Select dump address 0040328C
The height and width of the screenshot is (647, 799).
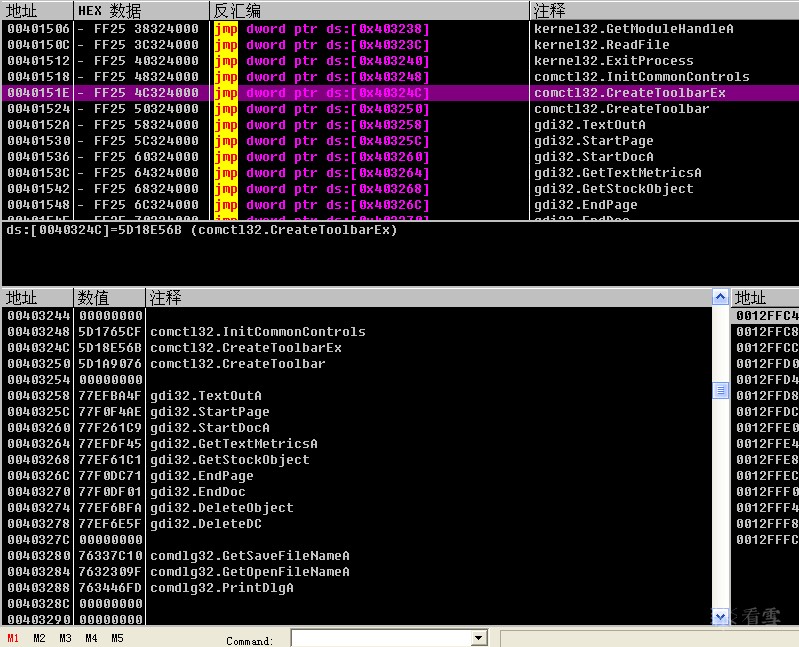tap(39, 604)
